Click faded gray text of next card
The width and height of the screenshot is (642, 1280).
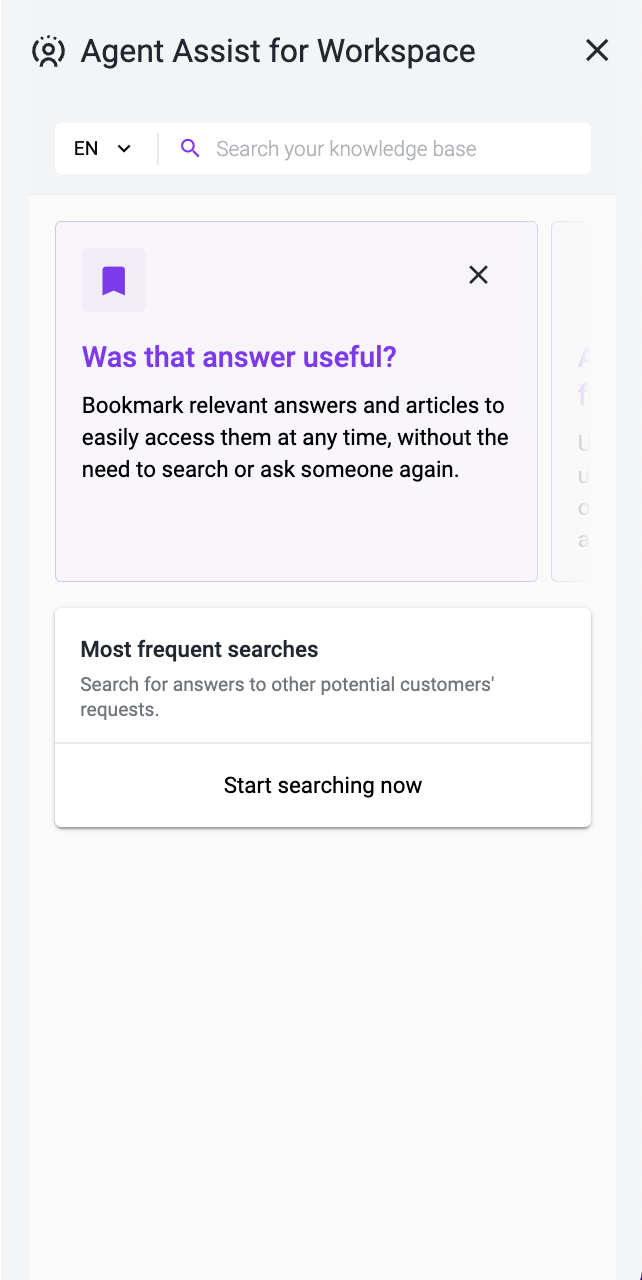(583, 491)
